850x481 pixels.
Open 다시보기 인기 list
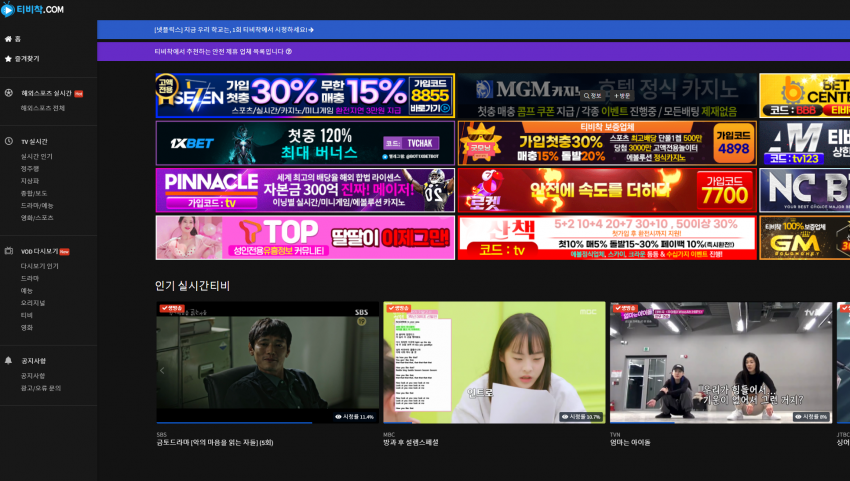40,266
